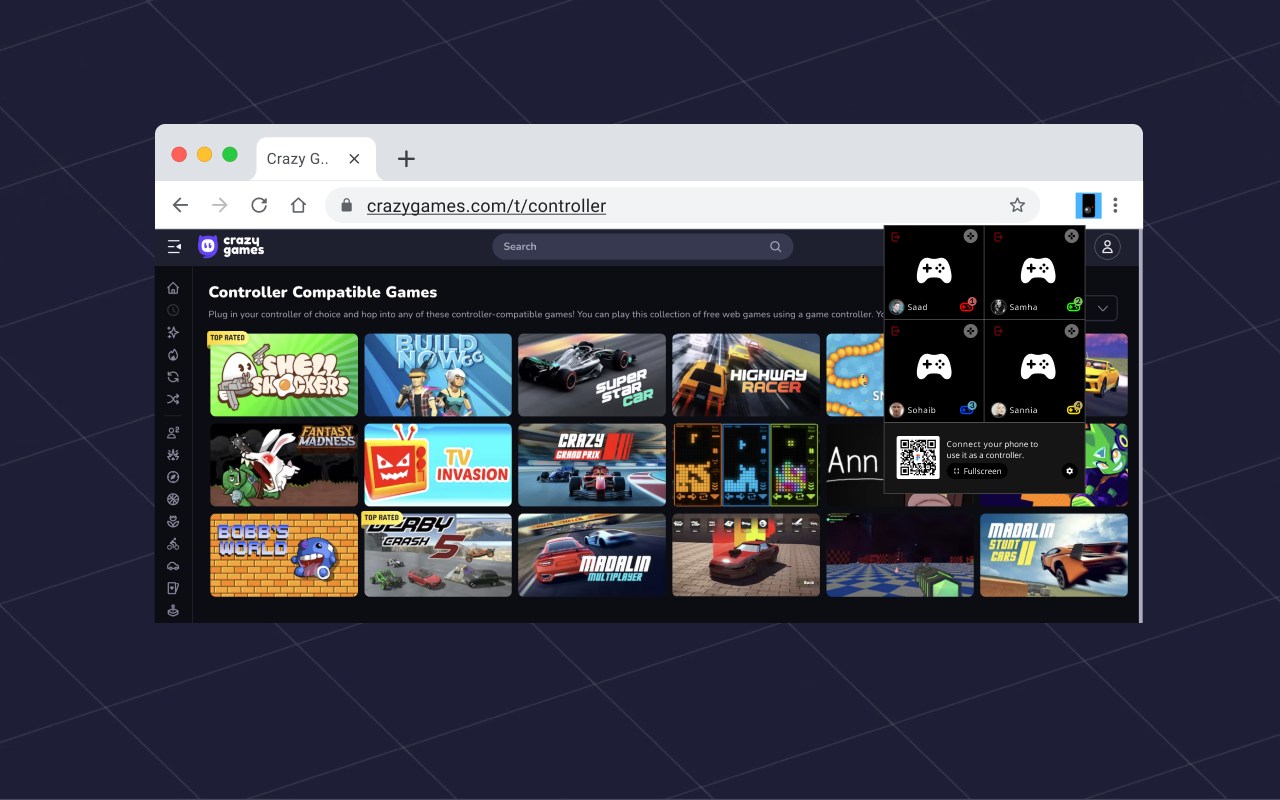Screen dimensions: 1280x800
Task: Open gamepad mapping for Saad
Action: [970, 236]
